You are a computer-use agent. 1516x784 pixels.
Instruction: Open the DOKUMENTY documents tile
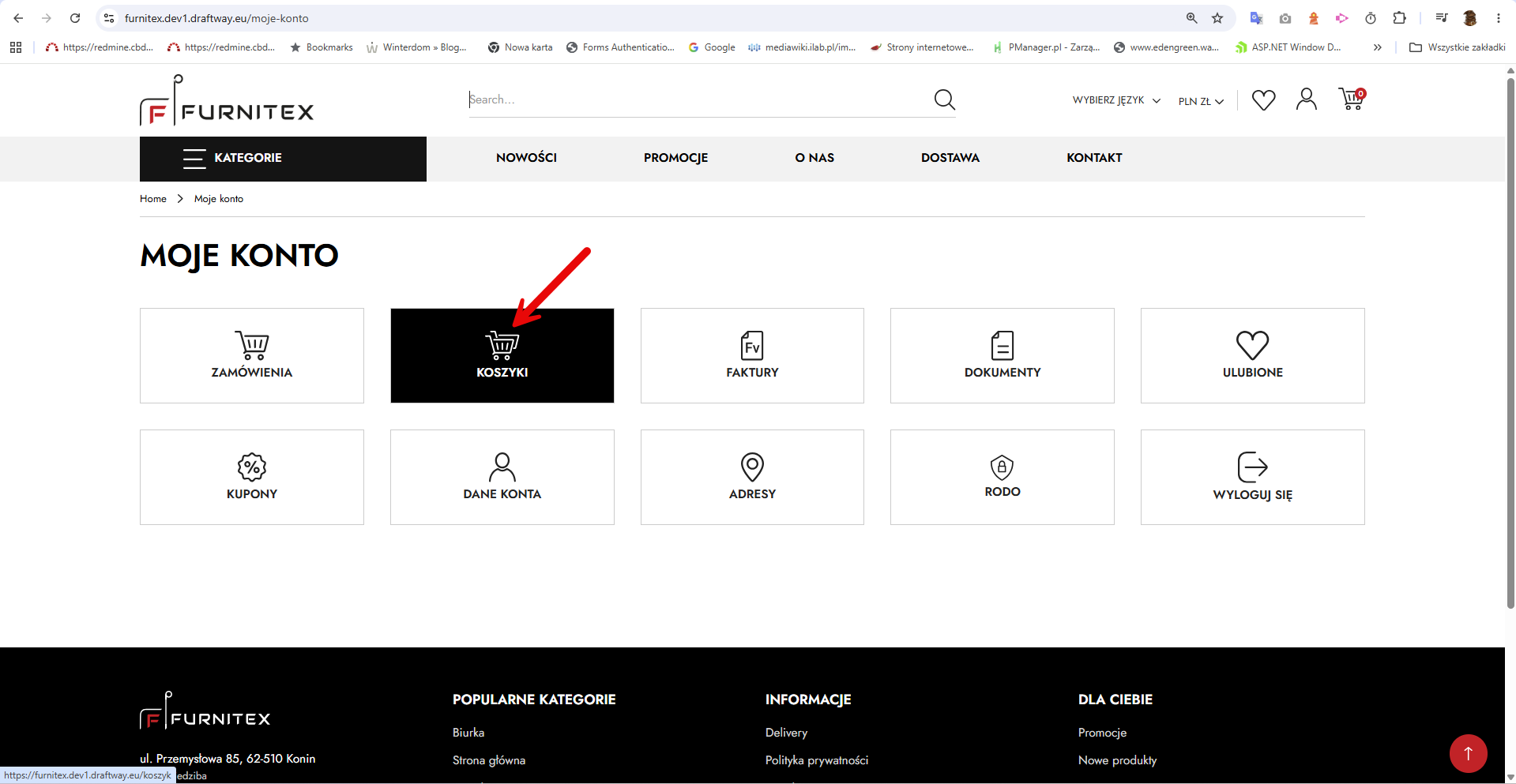[x=1003, y=355]
